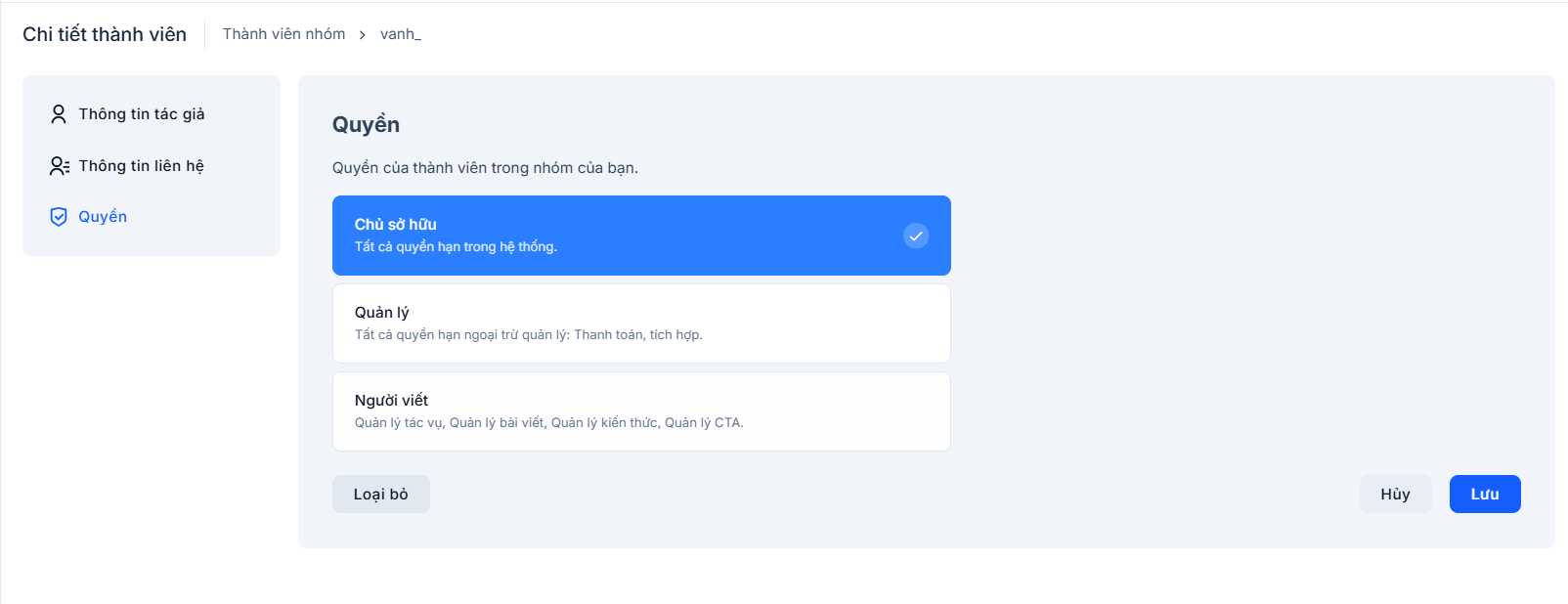This screenshot has width=1568, height=604.
Task: Click the person icon beside Thông tin tác giả
Action: tap(59, 114)
